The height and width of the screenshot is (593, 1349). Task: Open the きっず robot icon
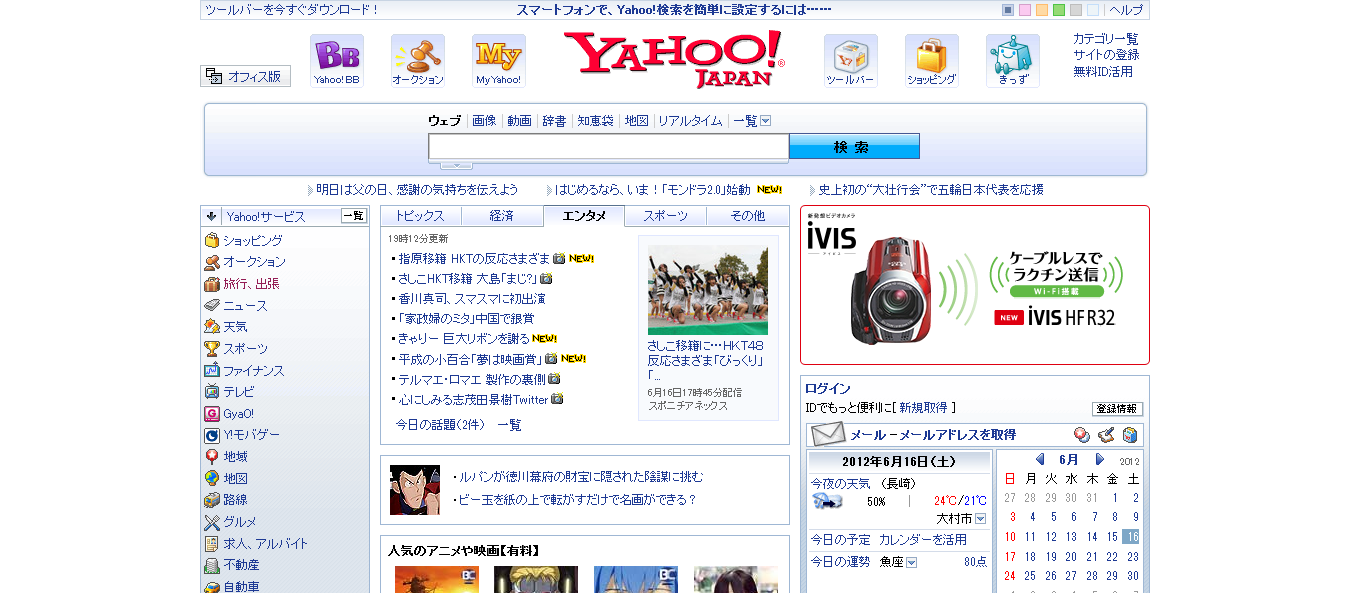(x=1012, y=60)
